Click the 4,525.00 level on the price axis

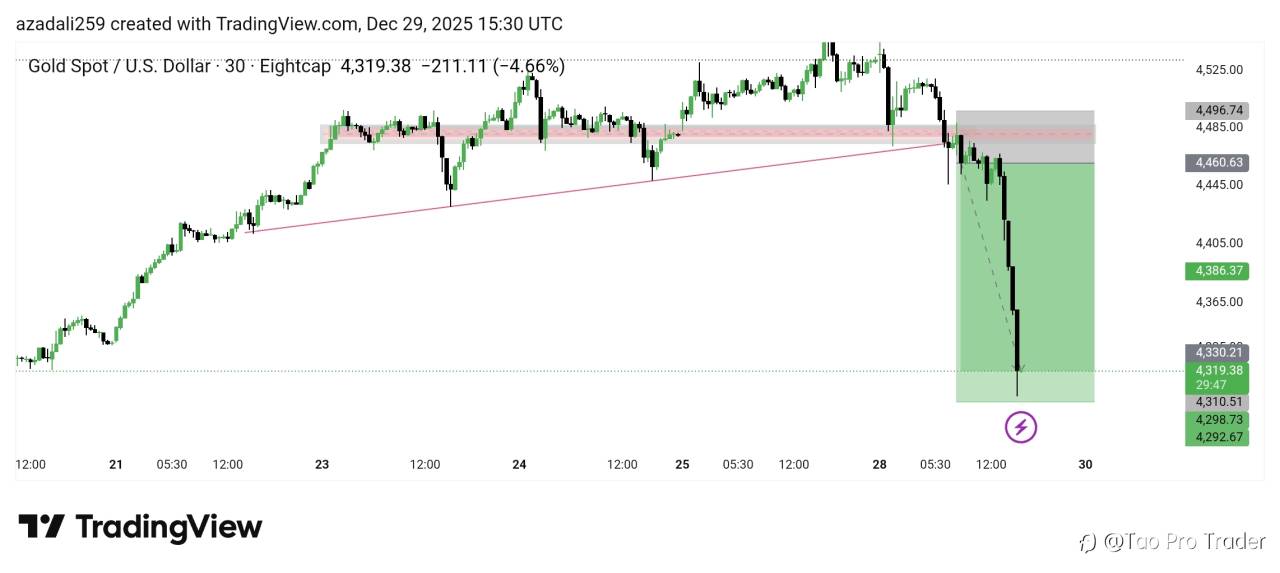tap(1218, 70)
